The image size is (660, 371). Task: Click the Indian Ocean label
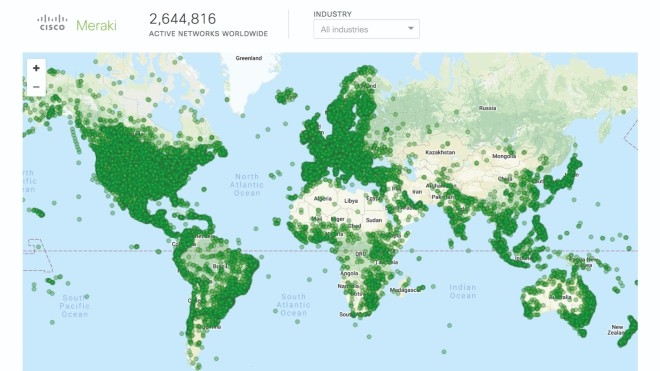pos(463,291)
